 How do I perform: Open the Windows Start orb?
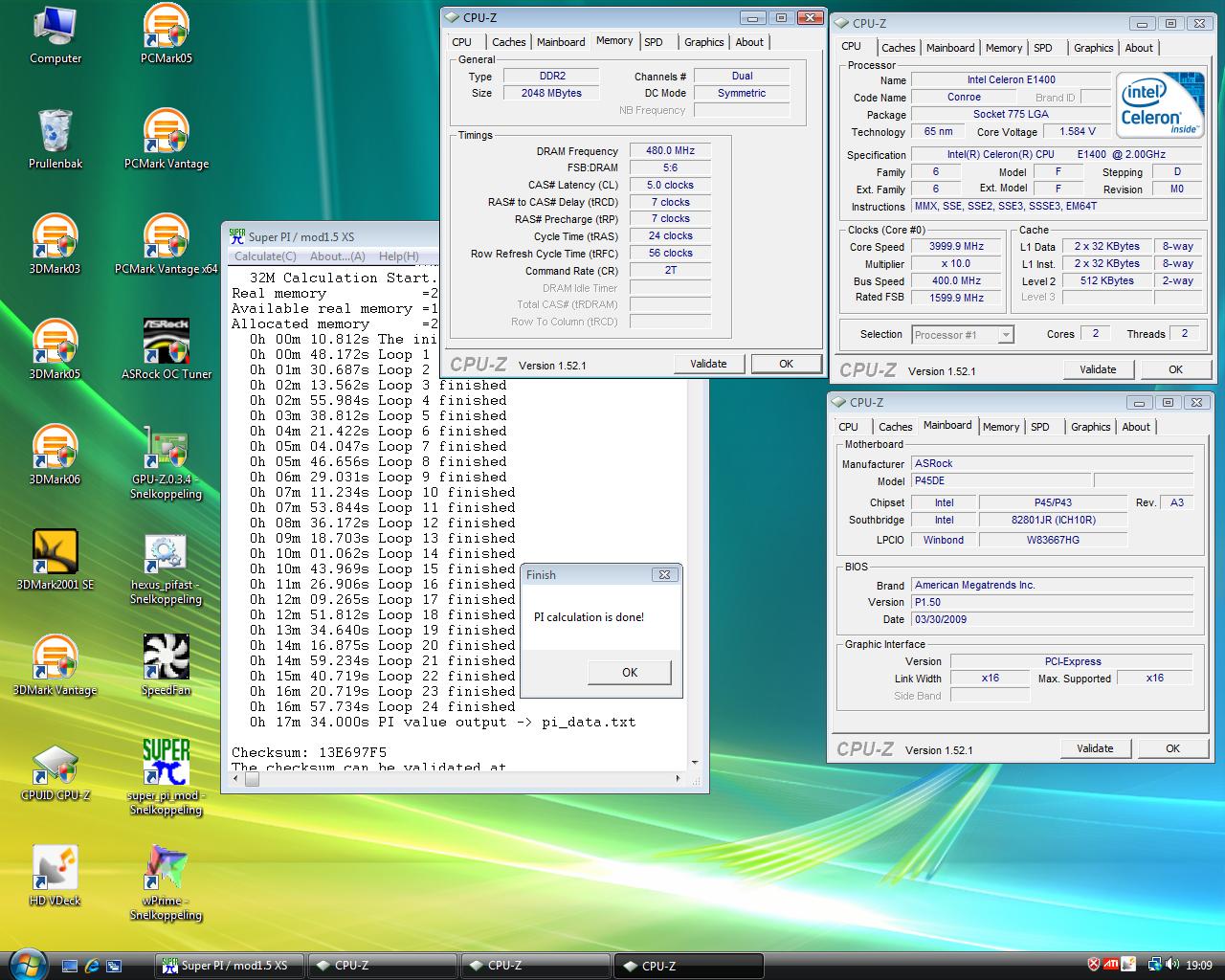coord(26,964)
